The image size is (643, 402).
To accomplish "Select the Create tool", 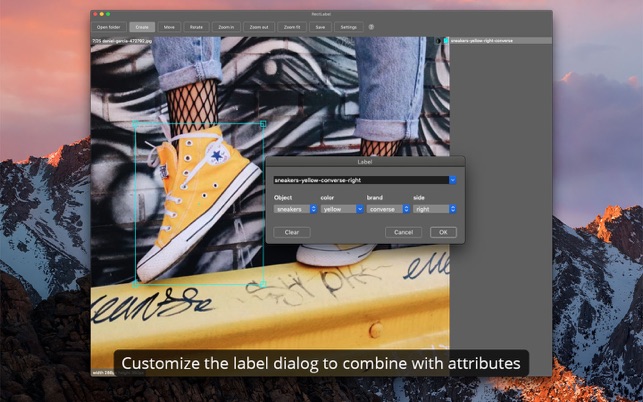I will [x=142, y=27].
